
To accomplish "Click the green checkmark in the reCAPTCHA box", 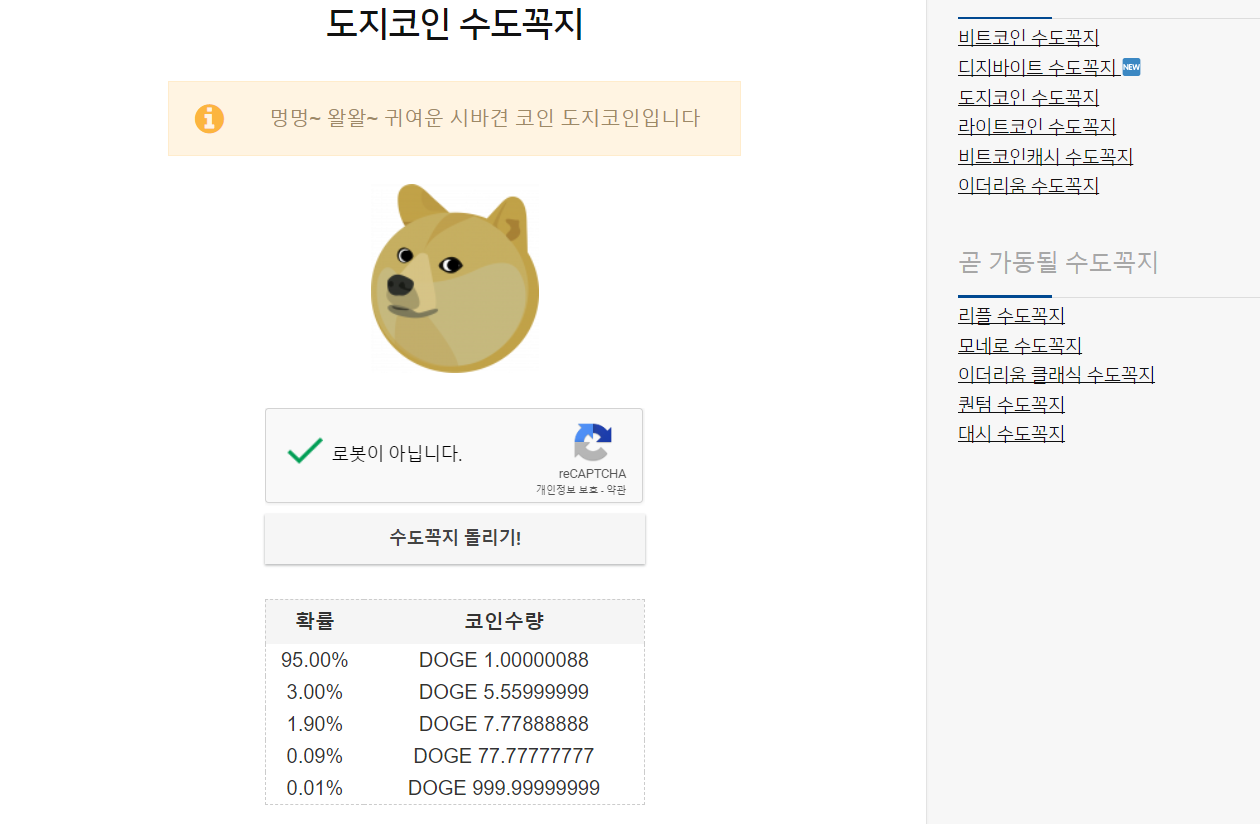I will [x=303, y=452].
